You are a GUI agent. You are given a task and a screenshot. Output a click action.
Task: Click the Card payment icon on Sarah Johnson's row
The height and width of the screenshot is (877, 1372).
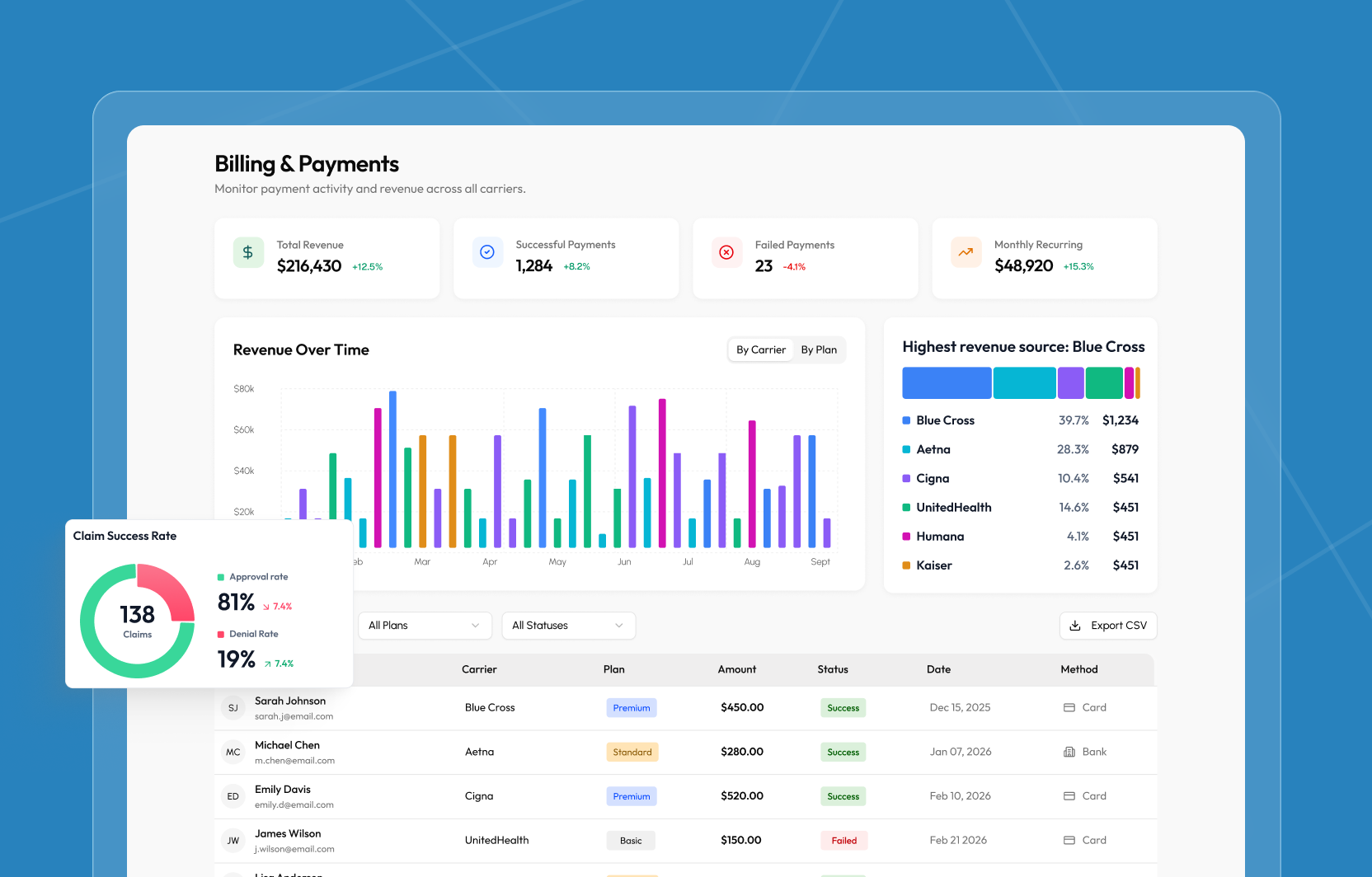(x=1069, y=707)
